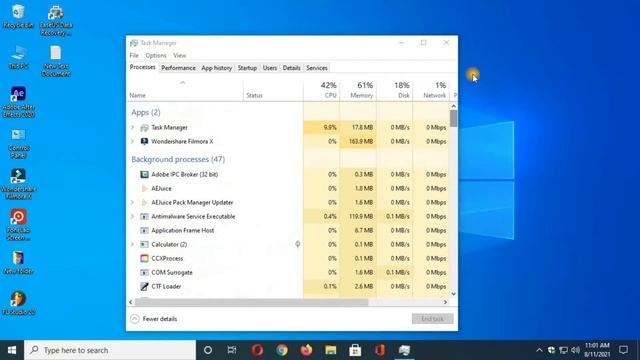This screenshot has width=640, height=360.
Task: Click Wondershare Filmora X process icon
Action: [144, 142]
